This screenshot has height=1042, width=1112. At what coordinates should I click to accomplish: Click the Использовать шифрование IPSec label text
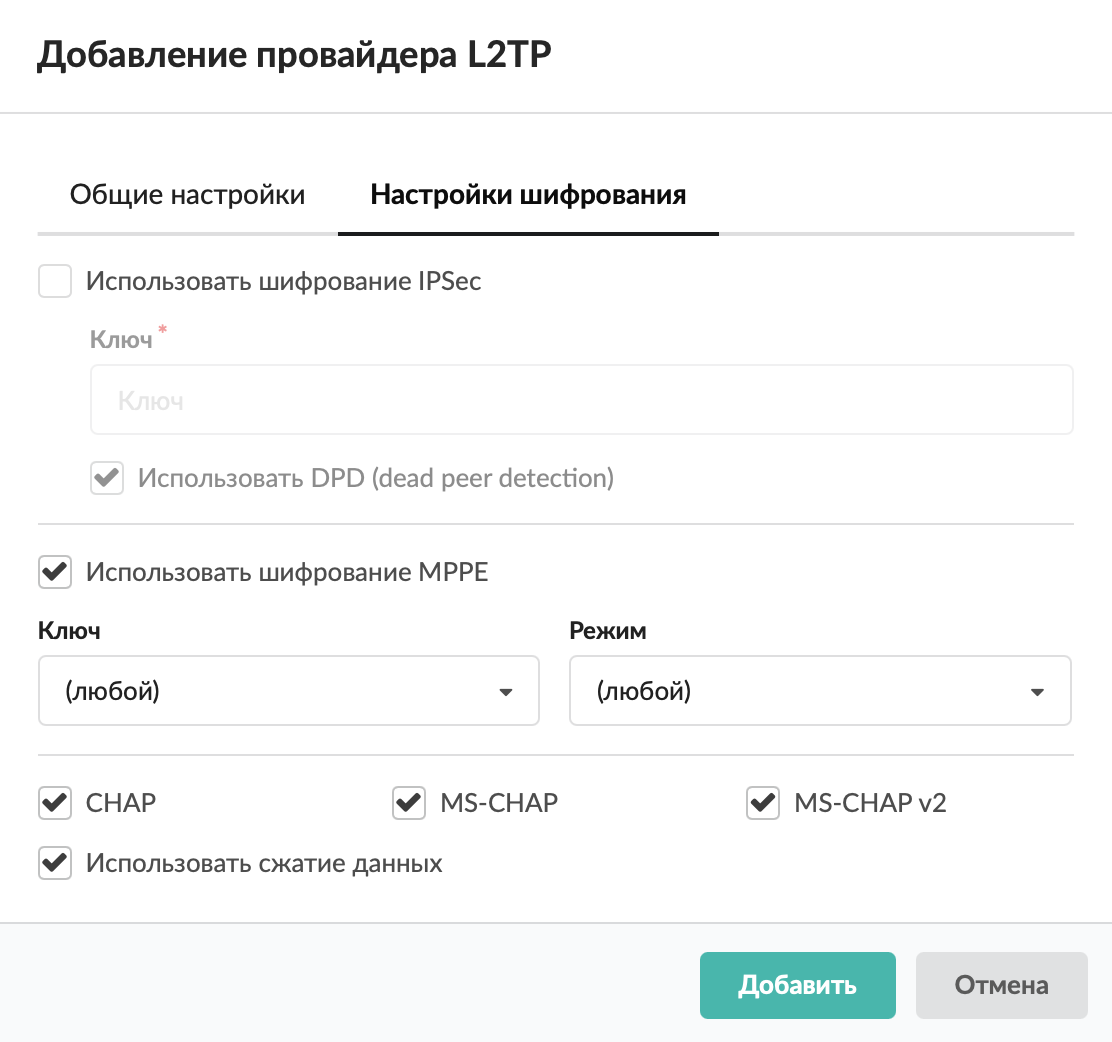click(x=284, y=281)
